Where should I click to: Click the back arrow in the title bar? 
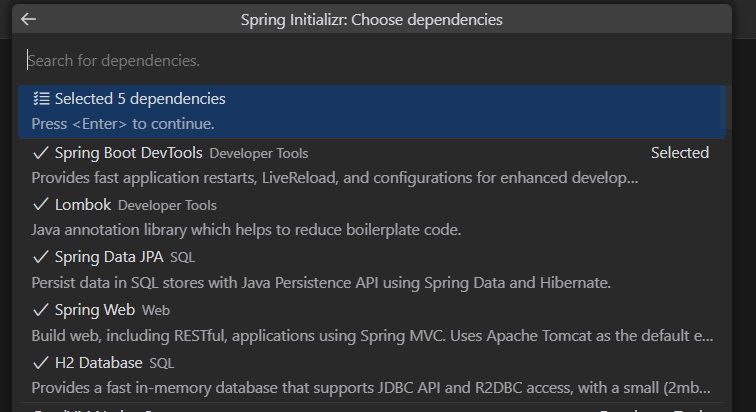(28, 19)
